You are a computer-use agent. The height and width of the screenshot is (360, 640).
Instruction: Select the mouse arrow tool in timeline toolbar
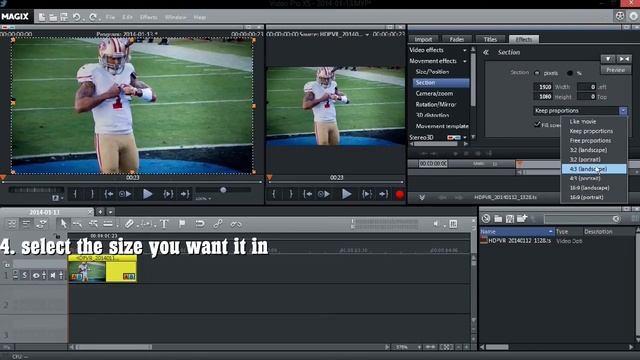[x=64, y=224]
